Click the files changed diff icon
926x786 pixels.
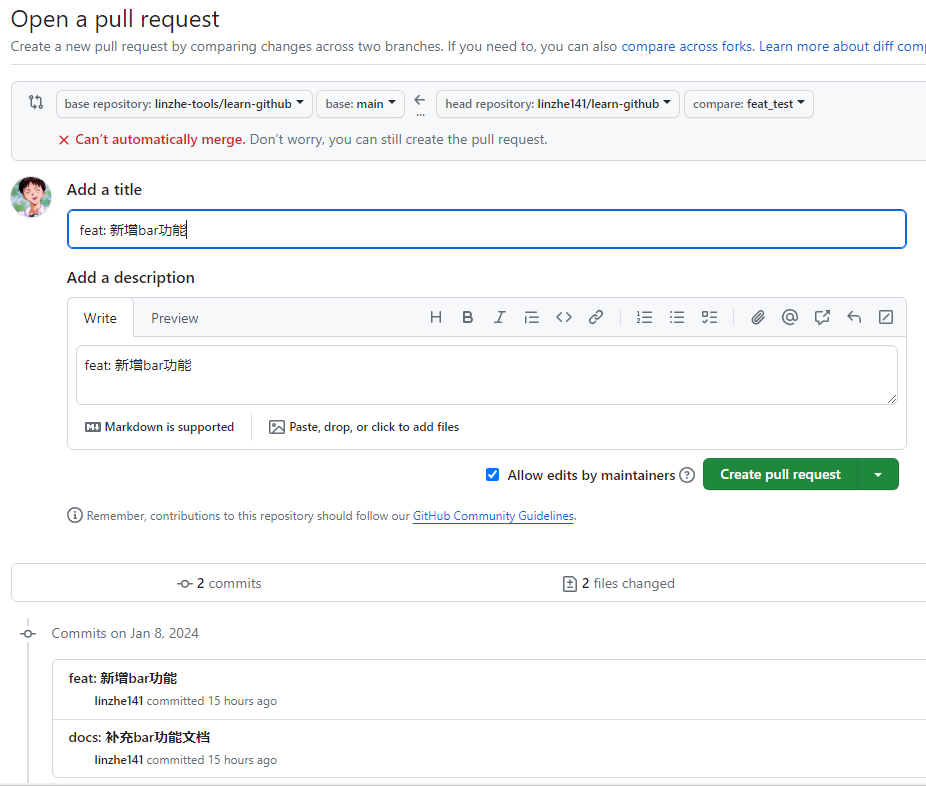coord(569,584)
